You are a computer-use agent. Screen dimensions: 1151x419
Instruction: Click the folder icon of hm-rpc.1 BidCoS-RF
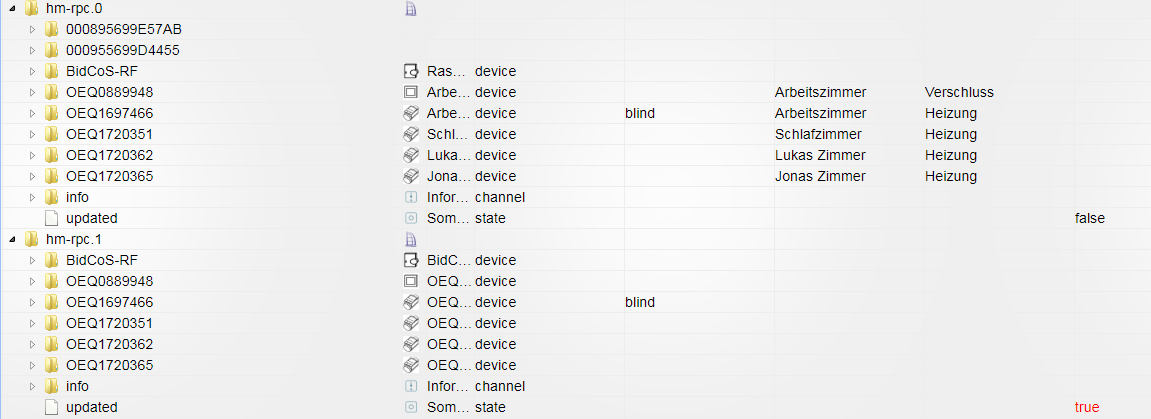coord(52,261)
